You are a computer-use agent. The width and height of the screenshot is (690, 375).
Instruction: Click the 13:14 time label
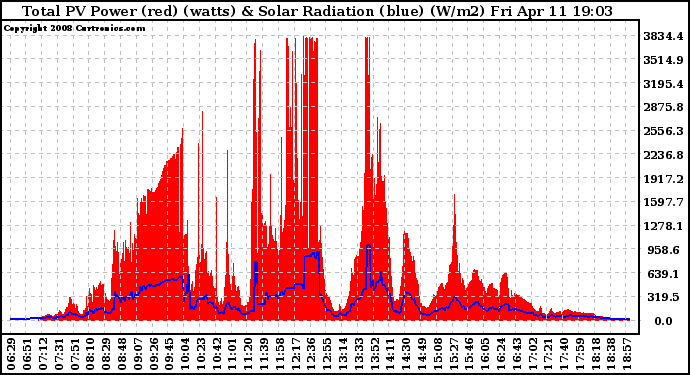[343, 354]
